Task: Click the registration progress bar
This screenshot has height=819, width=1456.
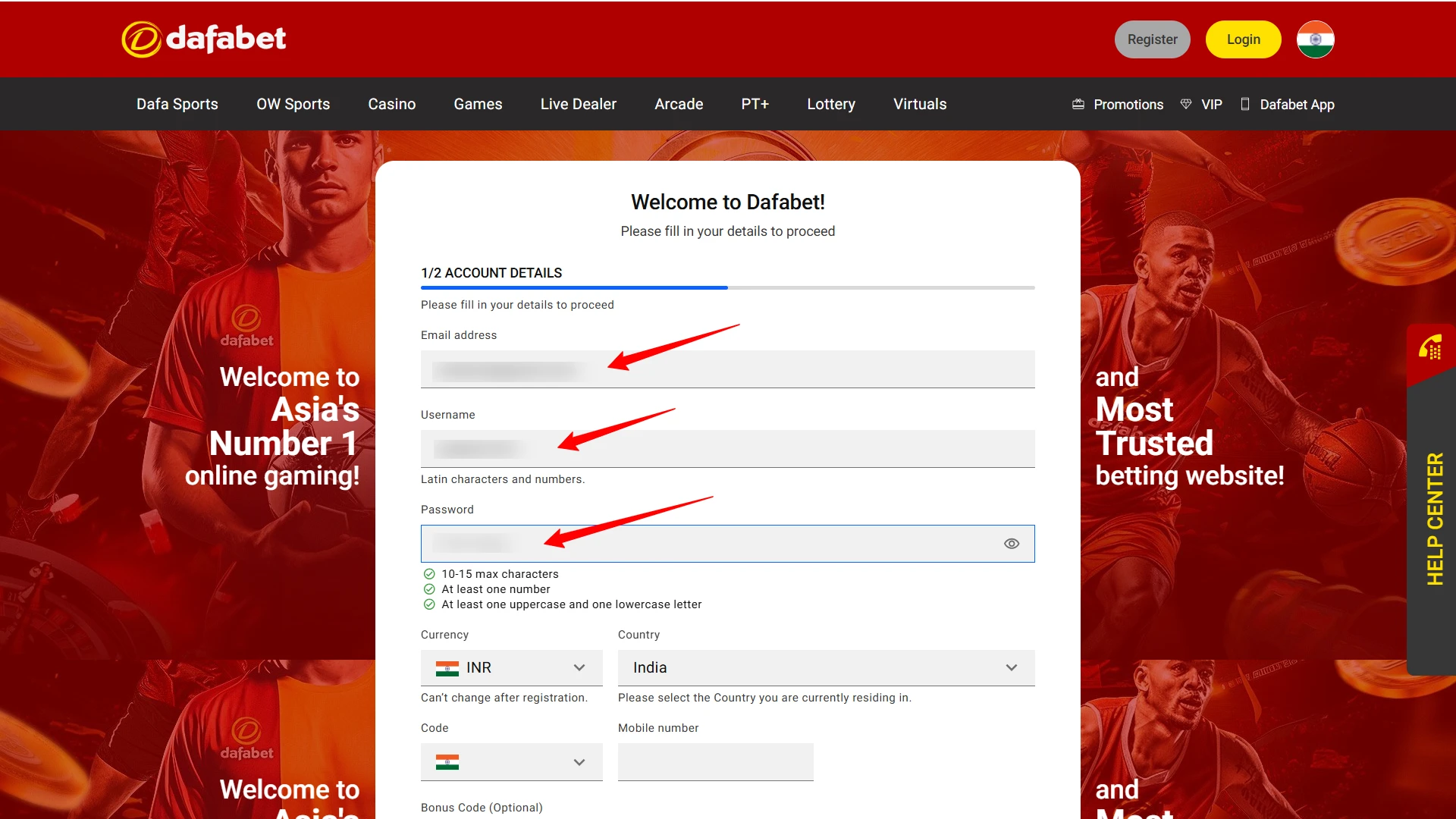Action: pos(726,288)
